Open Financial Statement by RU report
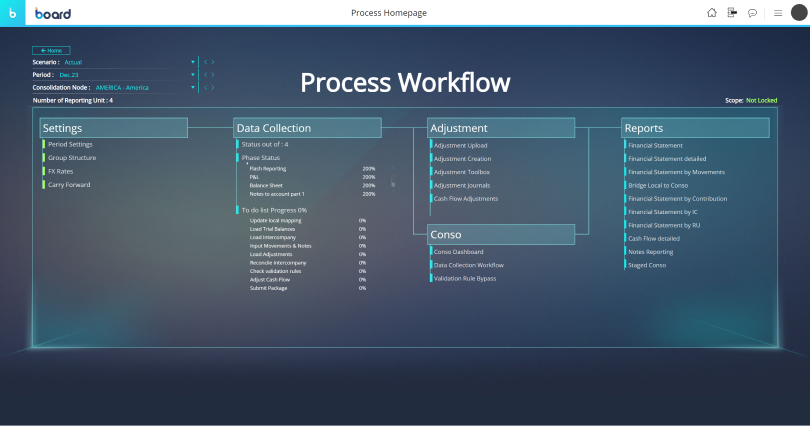This screenshot has height=426, width=810. click(664, 225)
